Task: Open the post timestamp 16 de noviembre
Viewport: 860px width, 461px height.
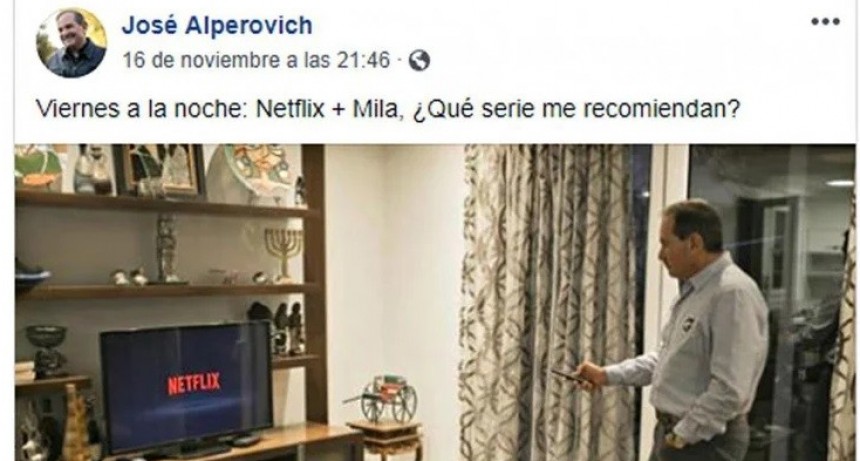Action: (256, 60)
